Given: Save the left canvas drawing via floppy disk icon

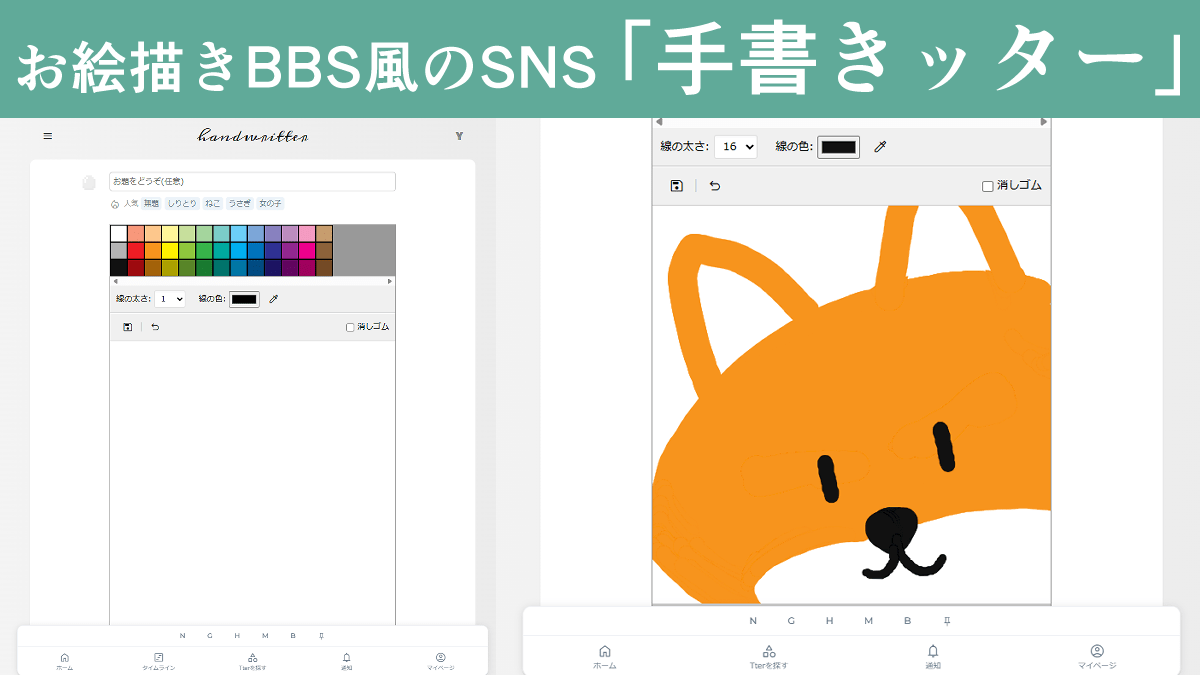Looking at the screenshot, I should [x=127, y=326].
